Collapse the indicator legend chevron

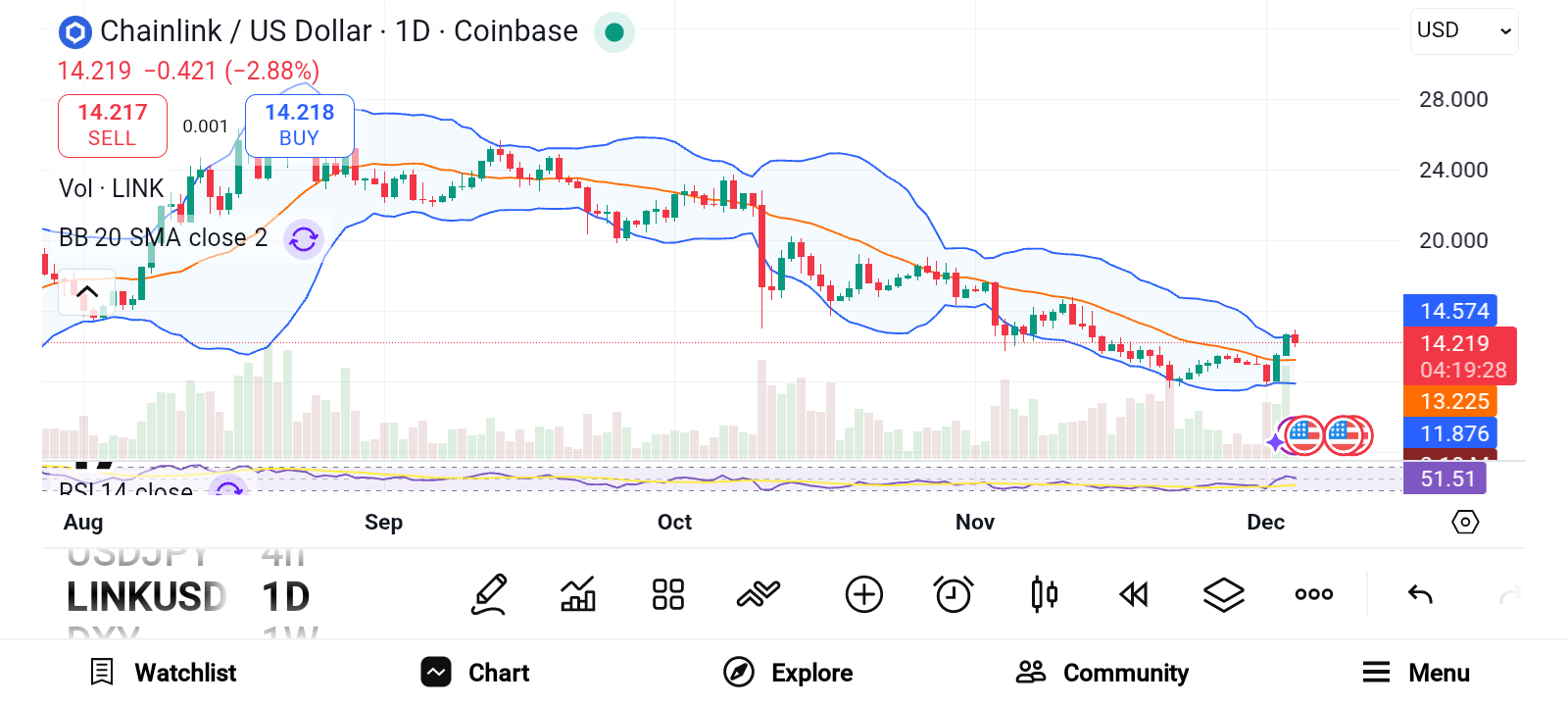[86, 292]
